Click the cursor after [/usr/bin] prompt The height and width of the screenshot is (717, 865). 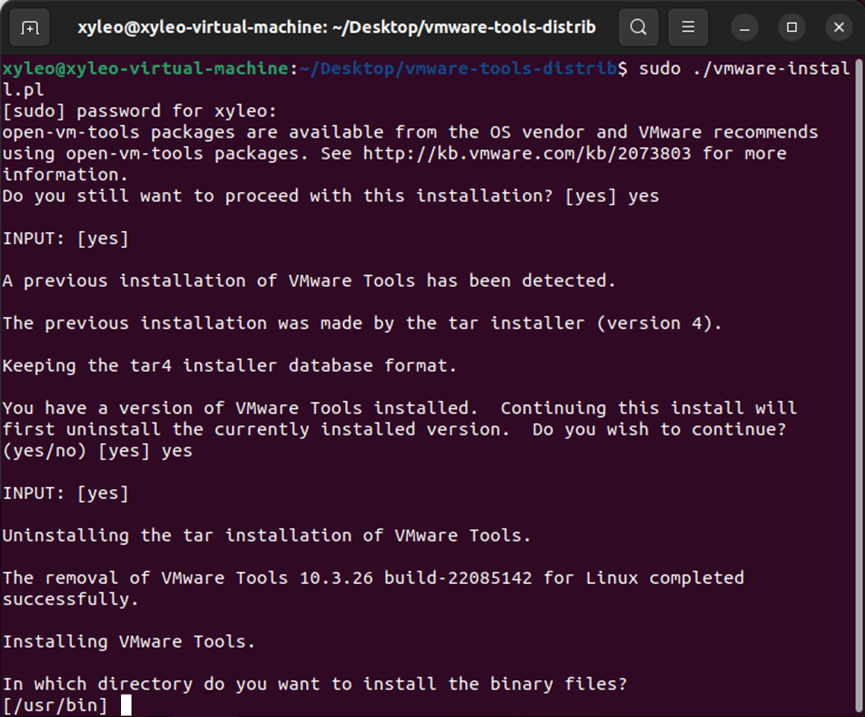(126, 705)
